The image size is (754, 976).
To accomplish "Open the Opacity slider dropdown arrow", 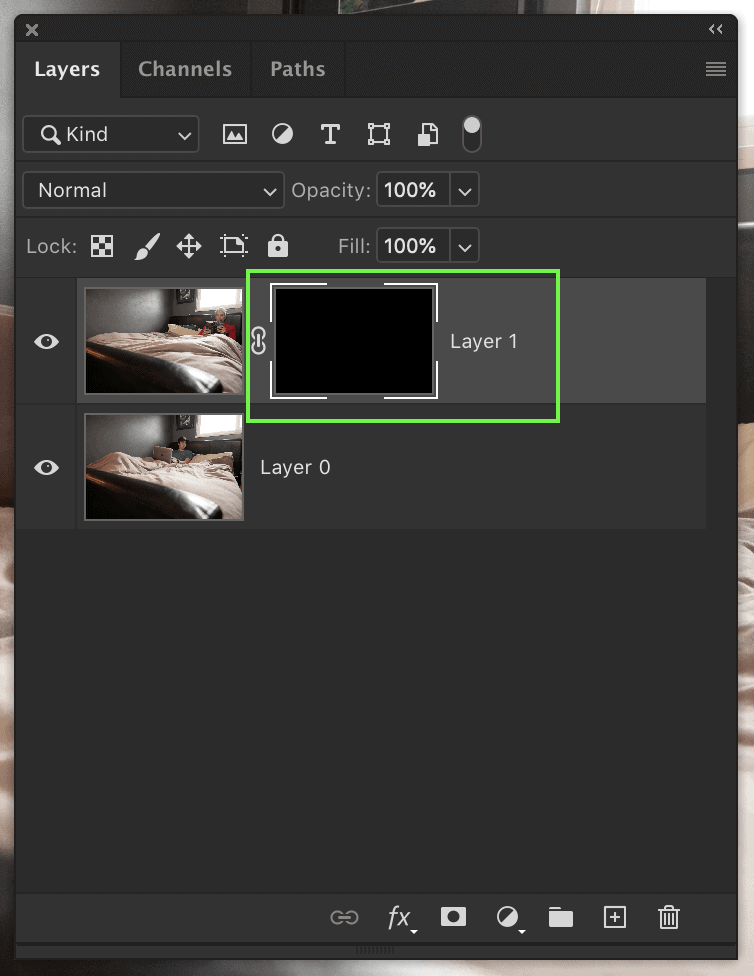I will pyautogui.click(x=464, y=190).
